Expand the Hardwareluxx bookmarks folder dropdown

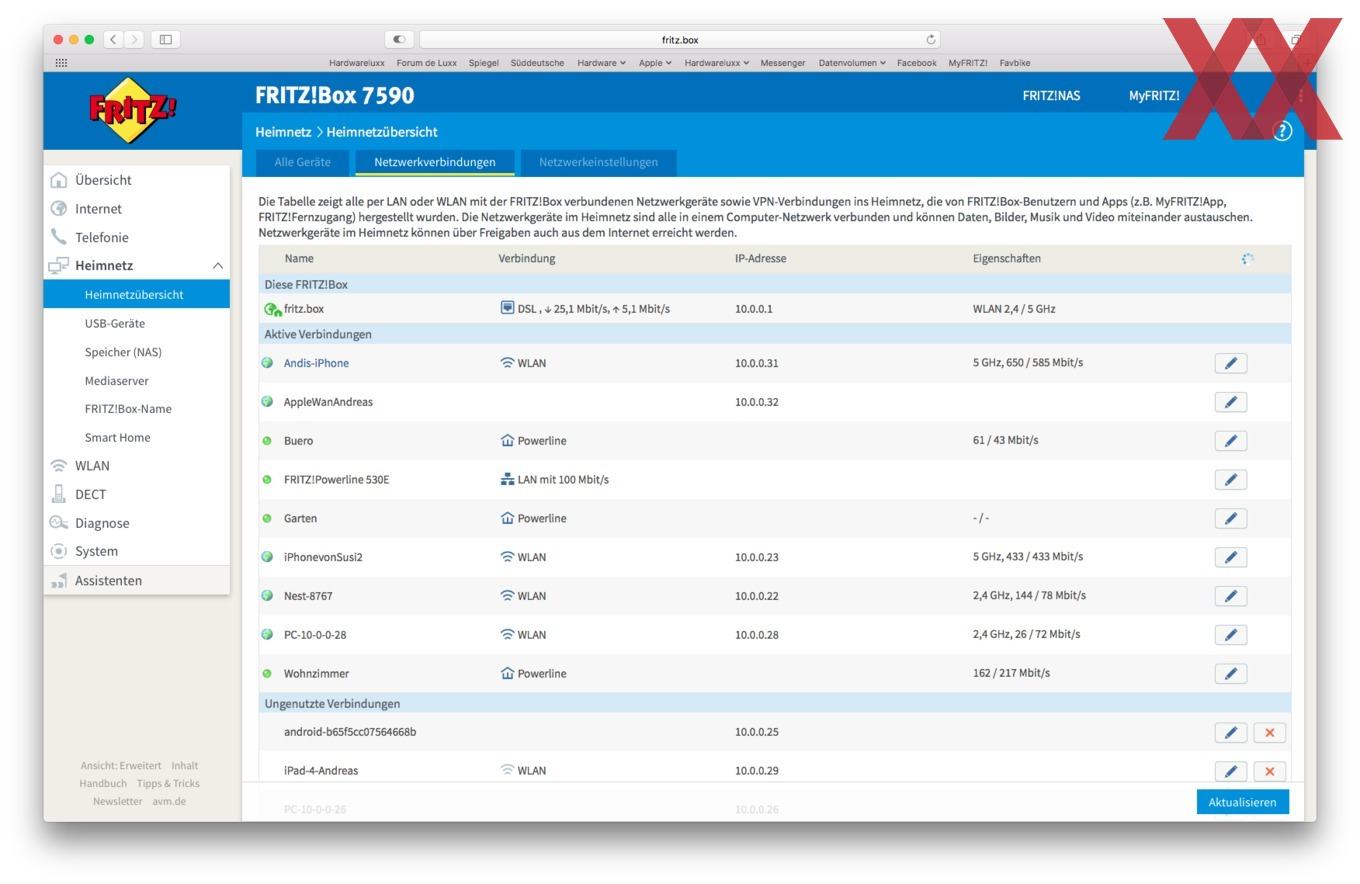(716, 63)
